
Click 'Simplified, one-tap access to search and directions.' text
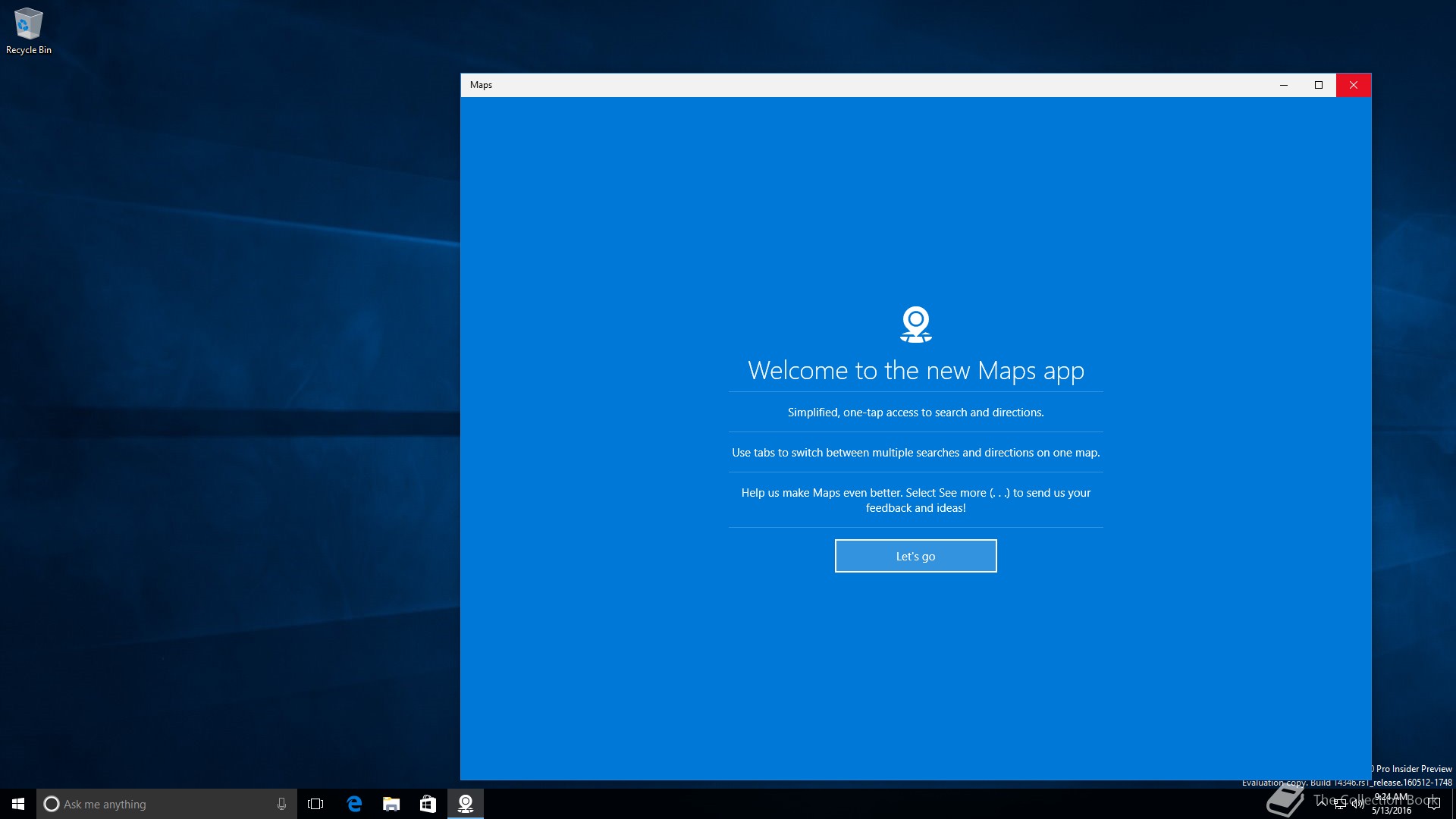coord(915,413)
